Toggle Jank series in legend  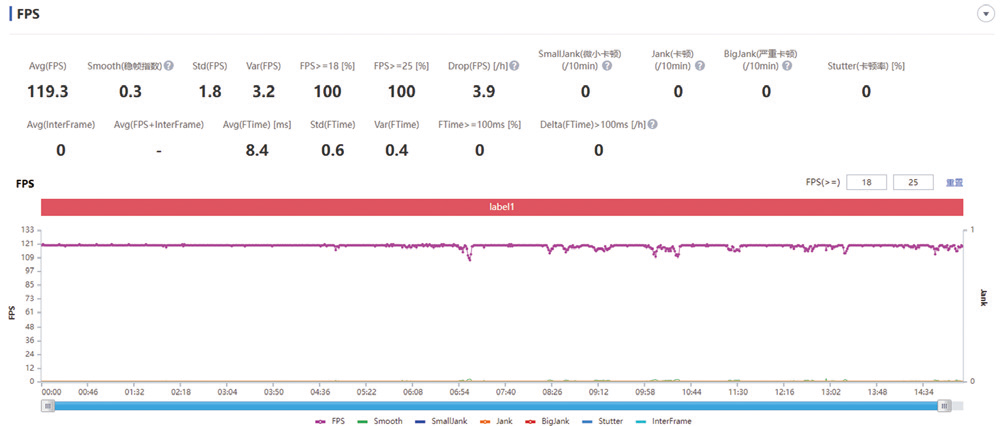[x=495, y=421]
